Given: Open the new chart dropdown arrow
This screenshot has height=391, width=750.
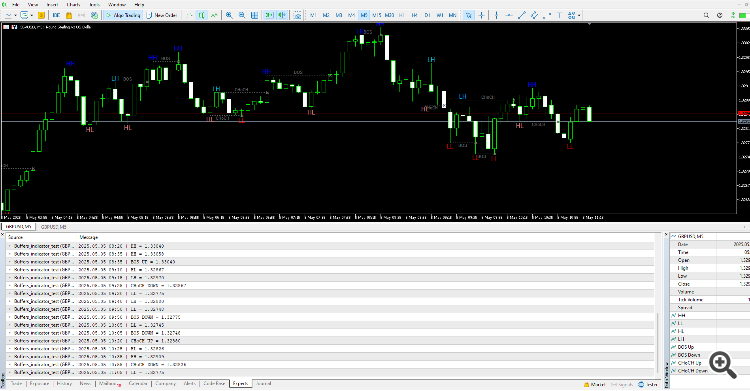Looking at the screenshot, I should pos(32,15).
